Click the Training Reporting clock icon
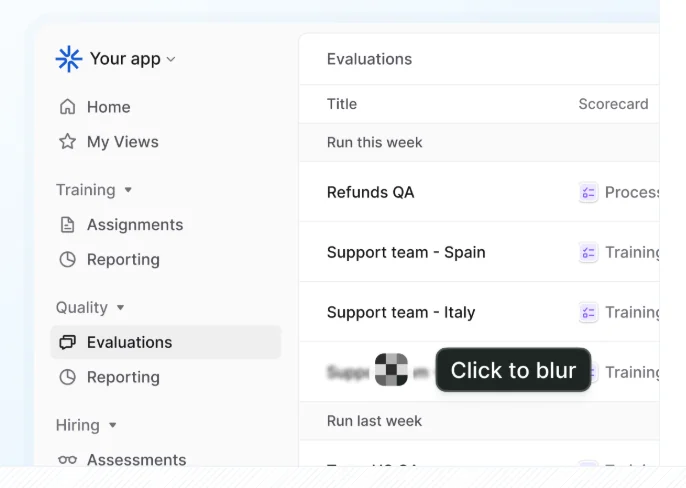The width and height of the screenshot is (686, 488). 67,260
